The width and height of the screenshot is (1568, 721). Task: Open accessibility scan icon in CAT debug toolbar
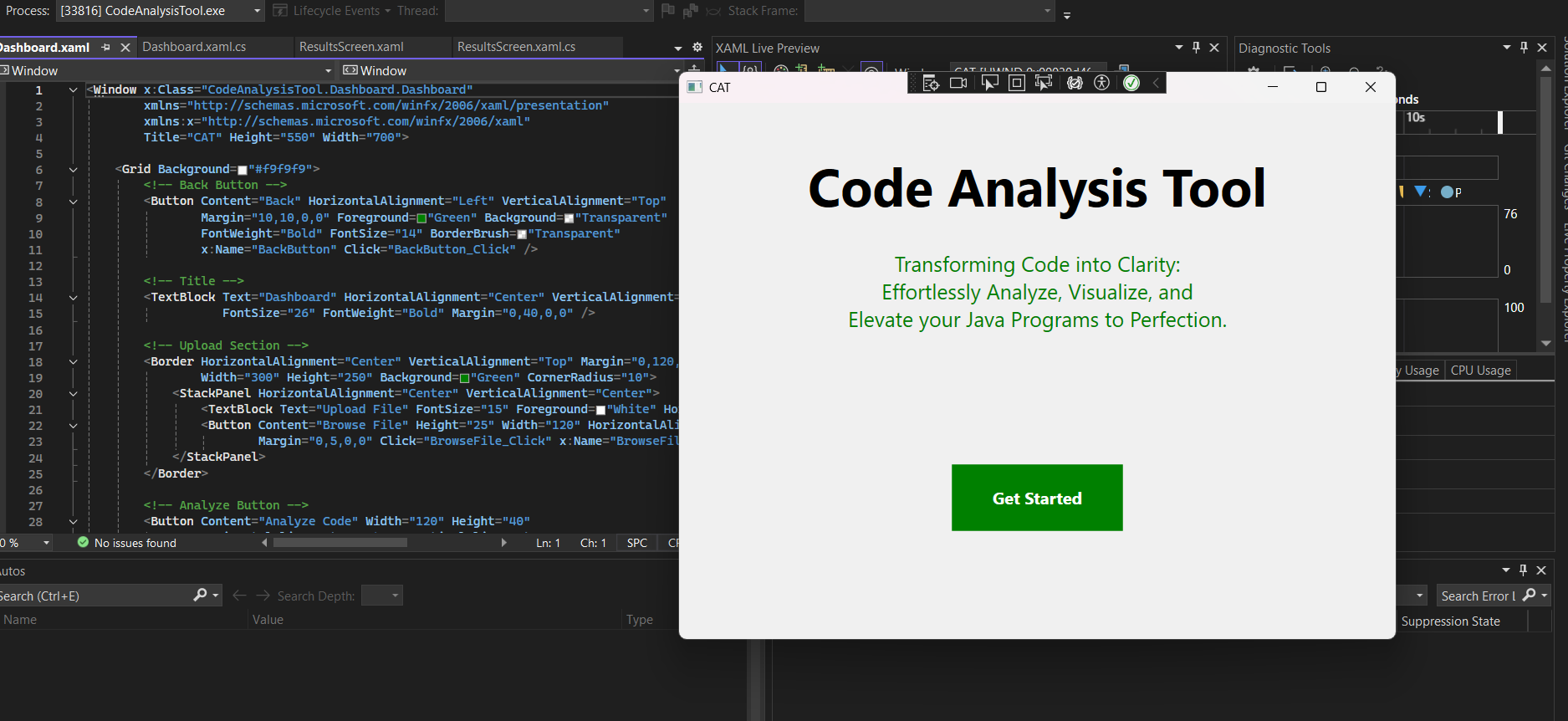click(1102, 83)
